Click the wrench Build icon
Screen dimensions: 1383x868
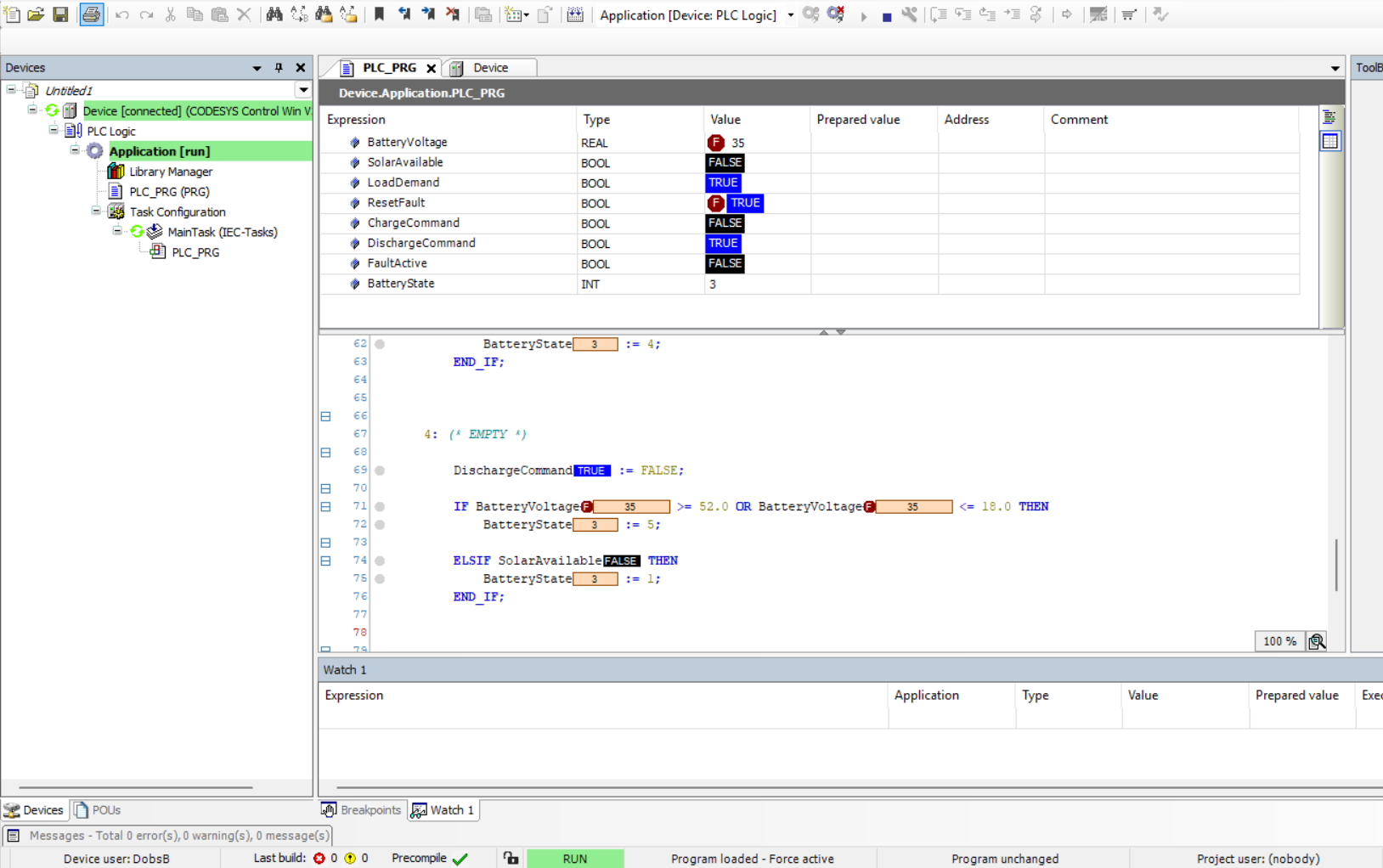pos(910,14)
